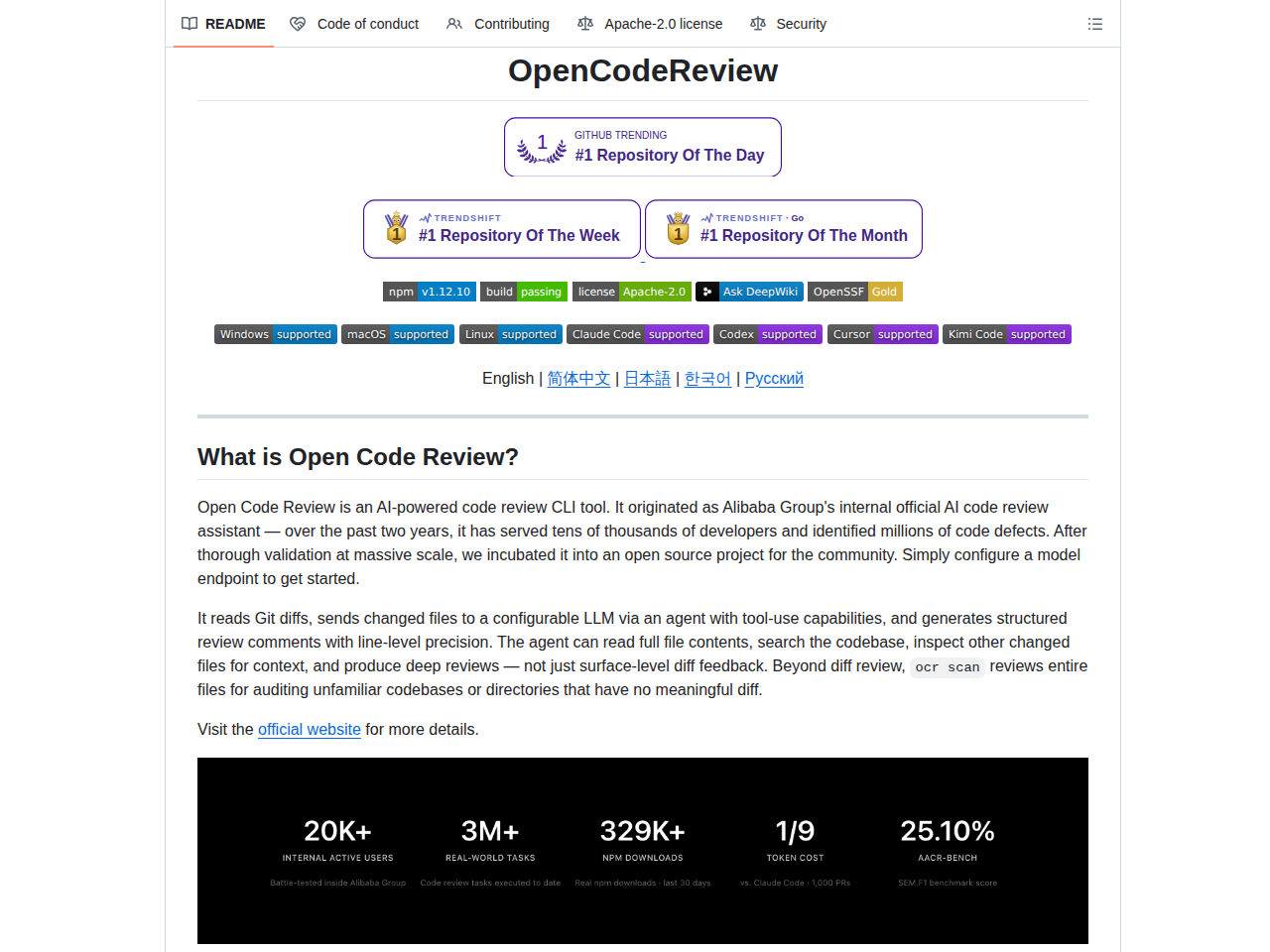1270x952 pixels.
Task: Click the heart icon for Code of conduct
Action: (x=298, y=24)
